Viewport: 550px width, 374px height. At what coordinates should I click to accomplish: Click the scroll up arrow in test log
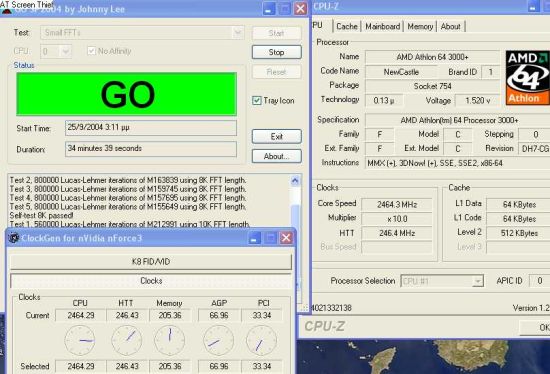coord(295,181)
